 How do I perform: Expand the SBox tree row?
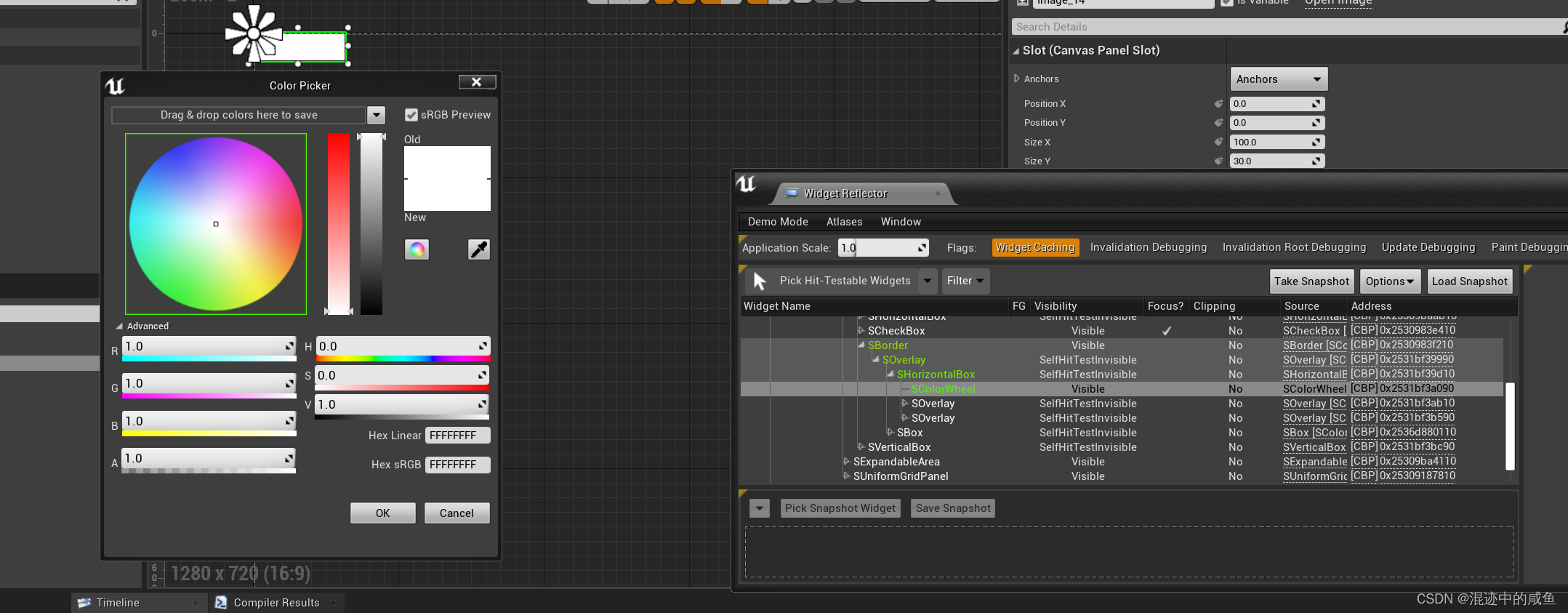tap(890, 432)
